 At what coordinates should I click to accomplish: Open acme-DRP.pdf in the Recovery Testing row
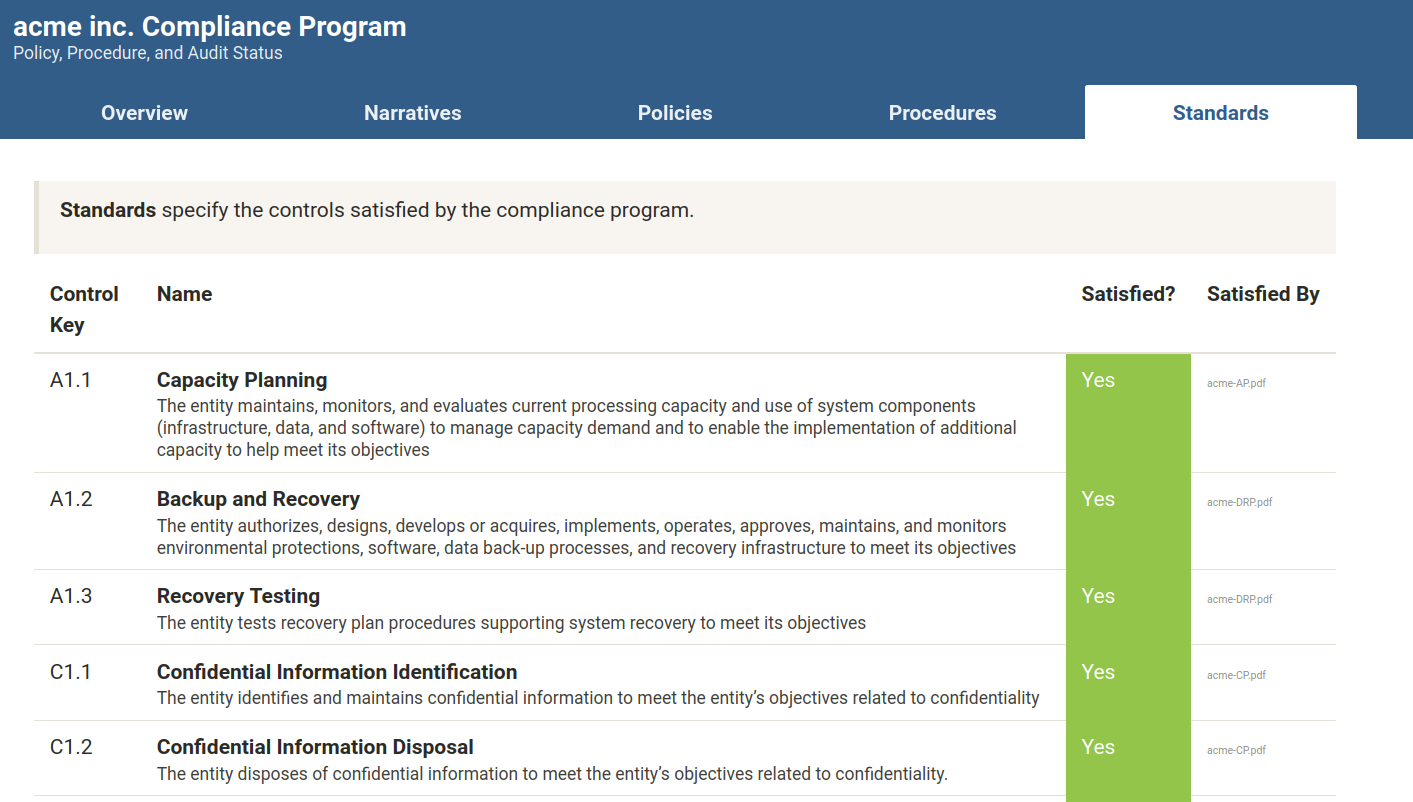coord(1239,599)
